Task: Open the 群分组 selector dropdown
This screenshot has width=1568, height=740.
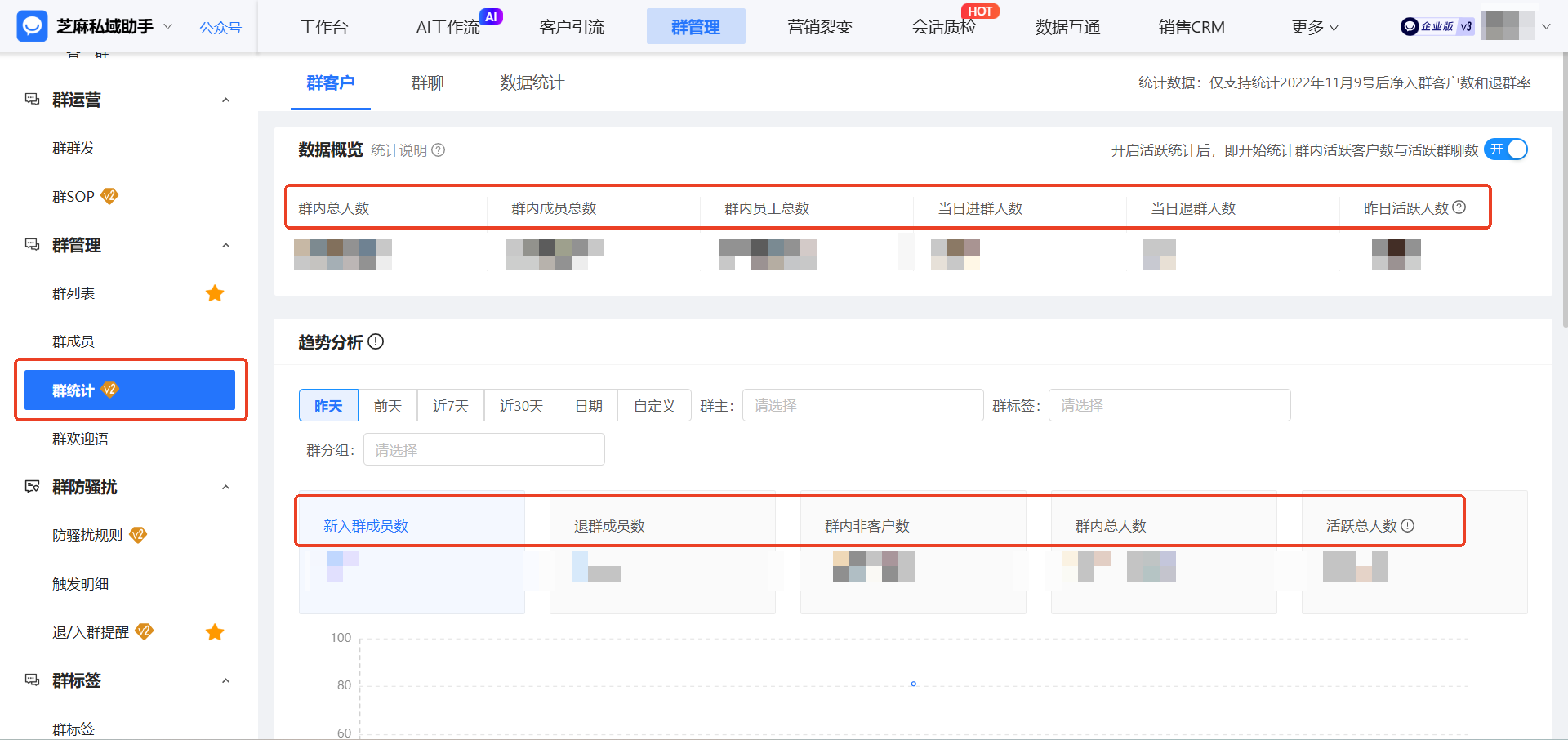Action: point(483,449)
